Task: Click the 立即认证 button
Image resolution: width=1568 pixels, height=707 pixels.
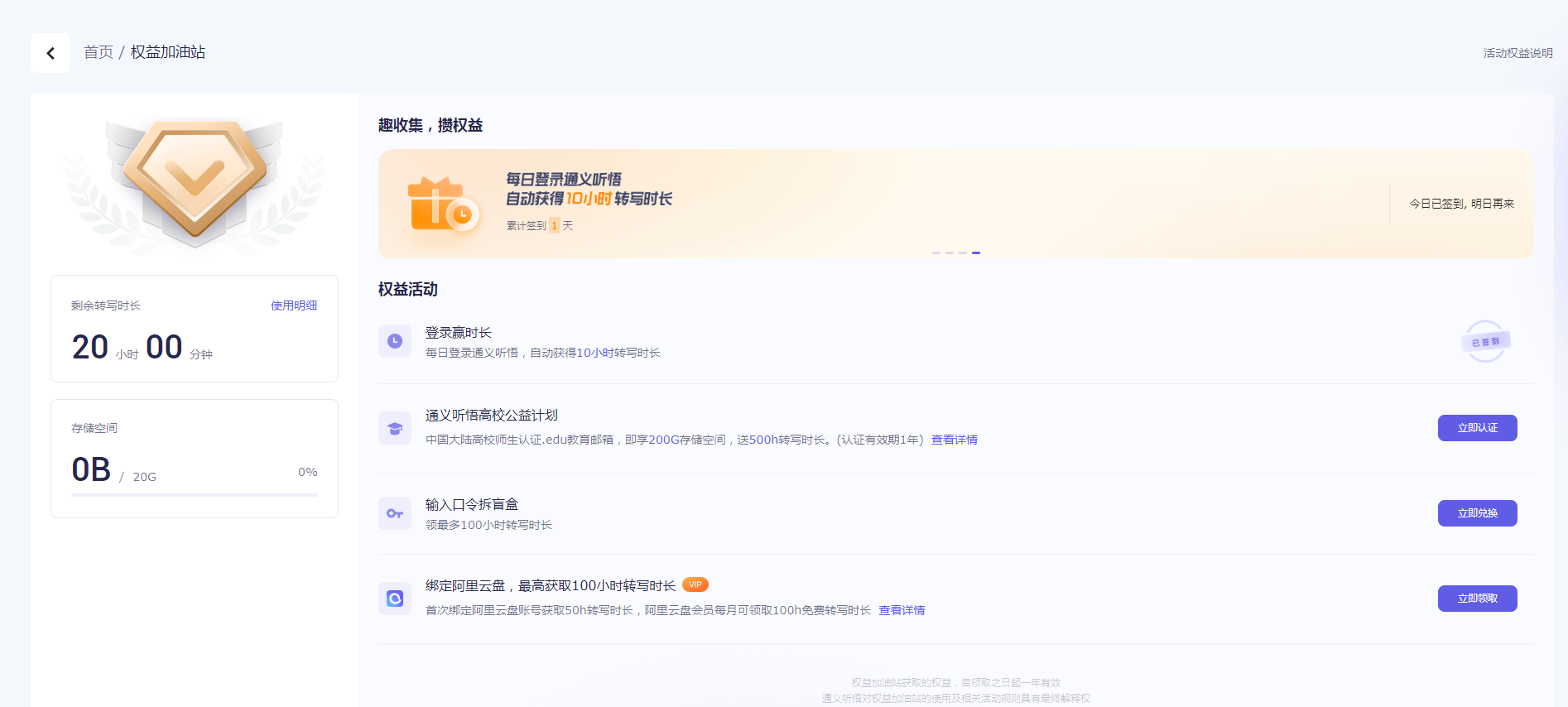Action: pyautogui.click(x=1478, y=428)
